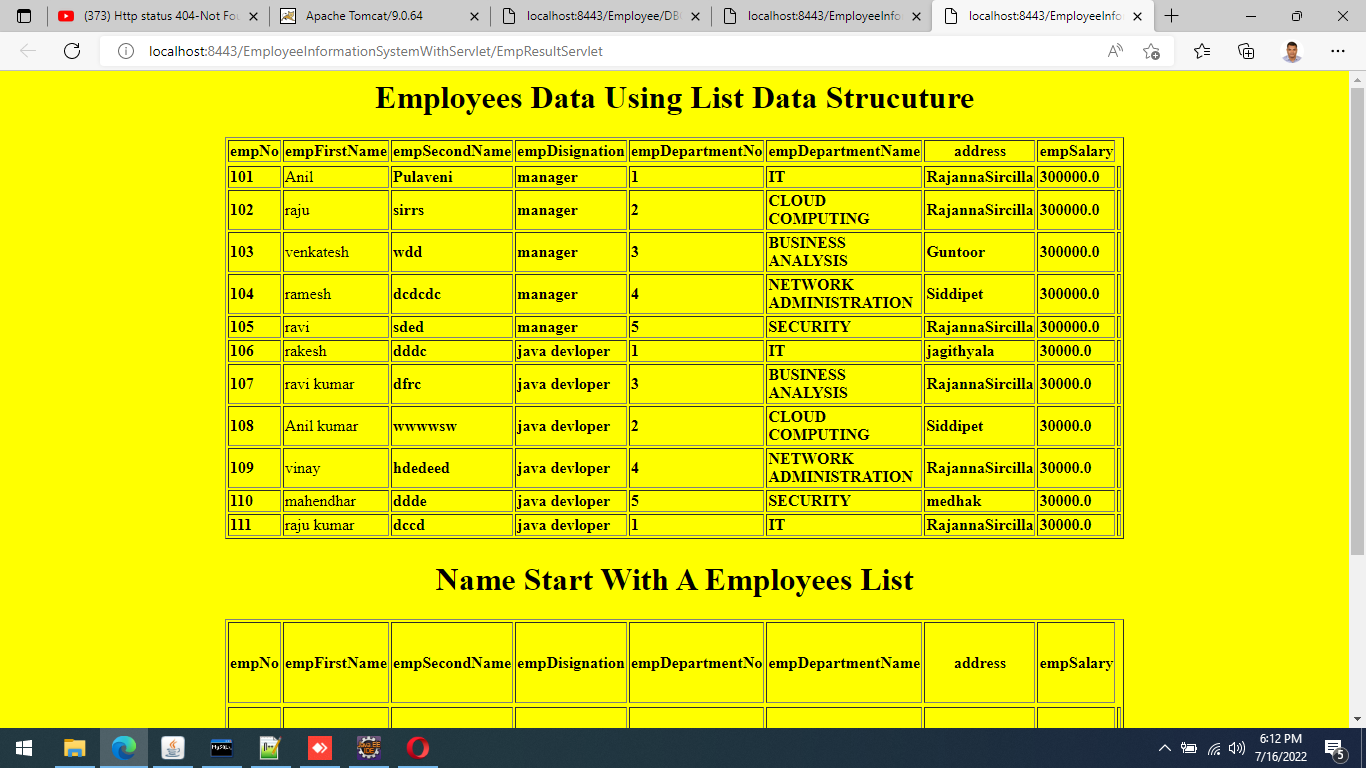Viewport: 1366px width, 768px height.
Task: View site information icon in address bar
Action: coord(126,51)
